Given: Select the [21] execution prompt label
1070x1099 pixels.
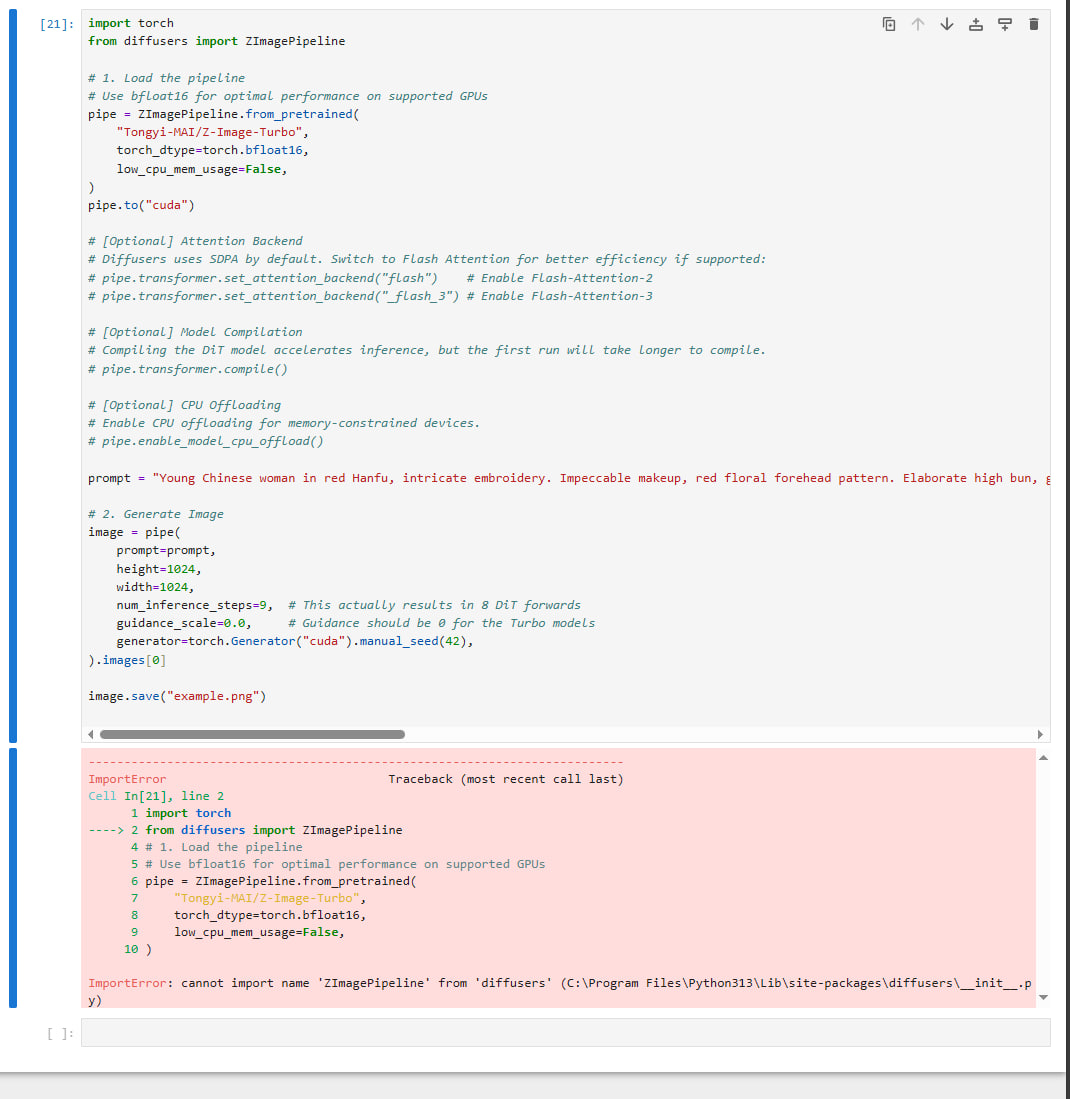Looking at the screenshot, I should 56,23.
